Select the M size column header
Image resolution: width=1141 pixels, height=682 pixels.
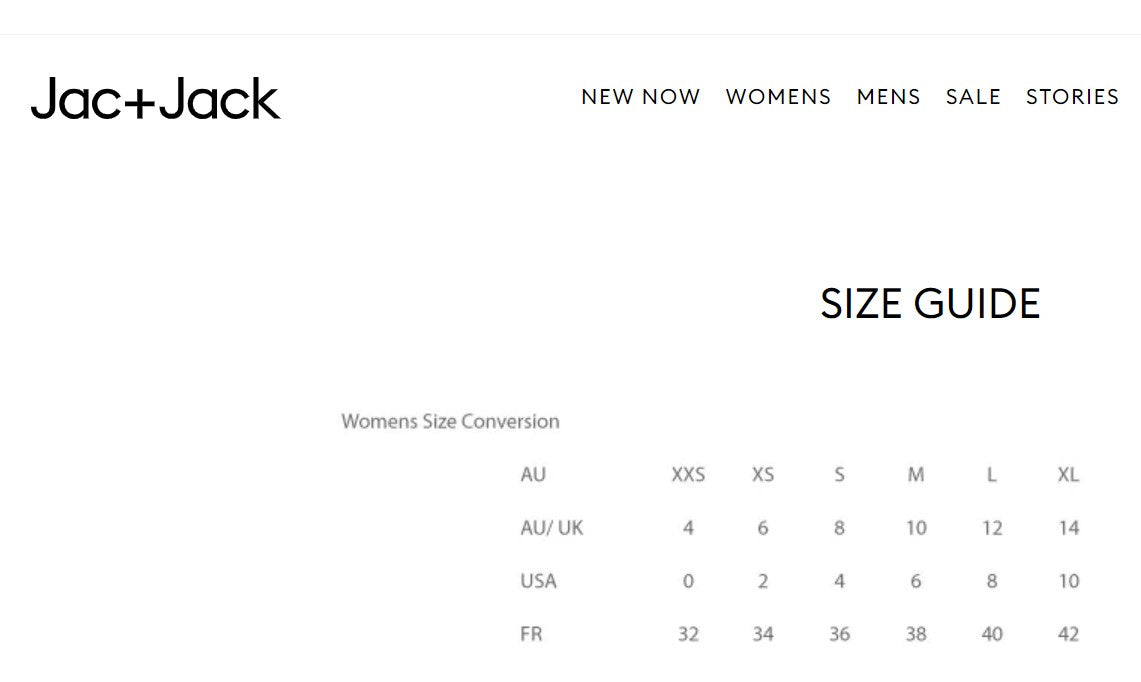[x=916, y=475]
